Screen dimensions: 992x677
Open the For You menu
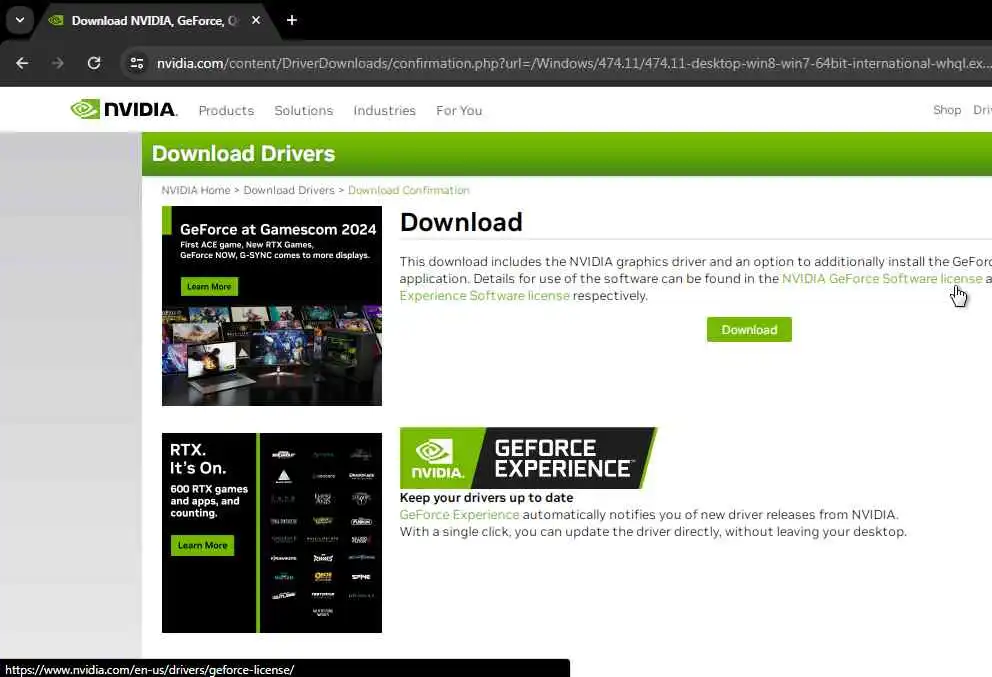pyautogui.click(x=459, y=110)
